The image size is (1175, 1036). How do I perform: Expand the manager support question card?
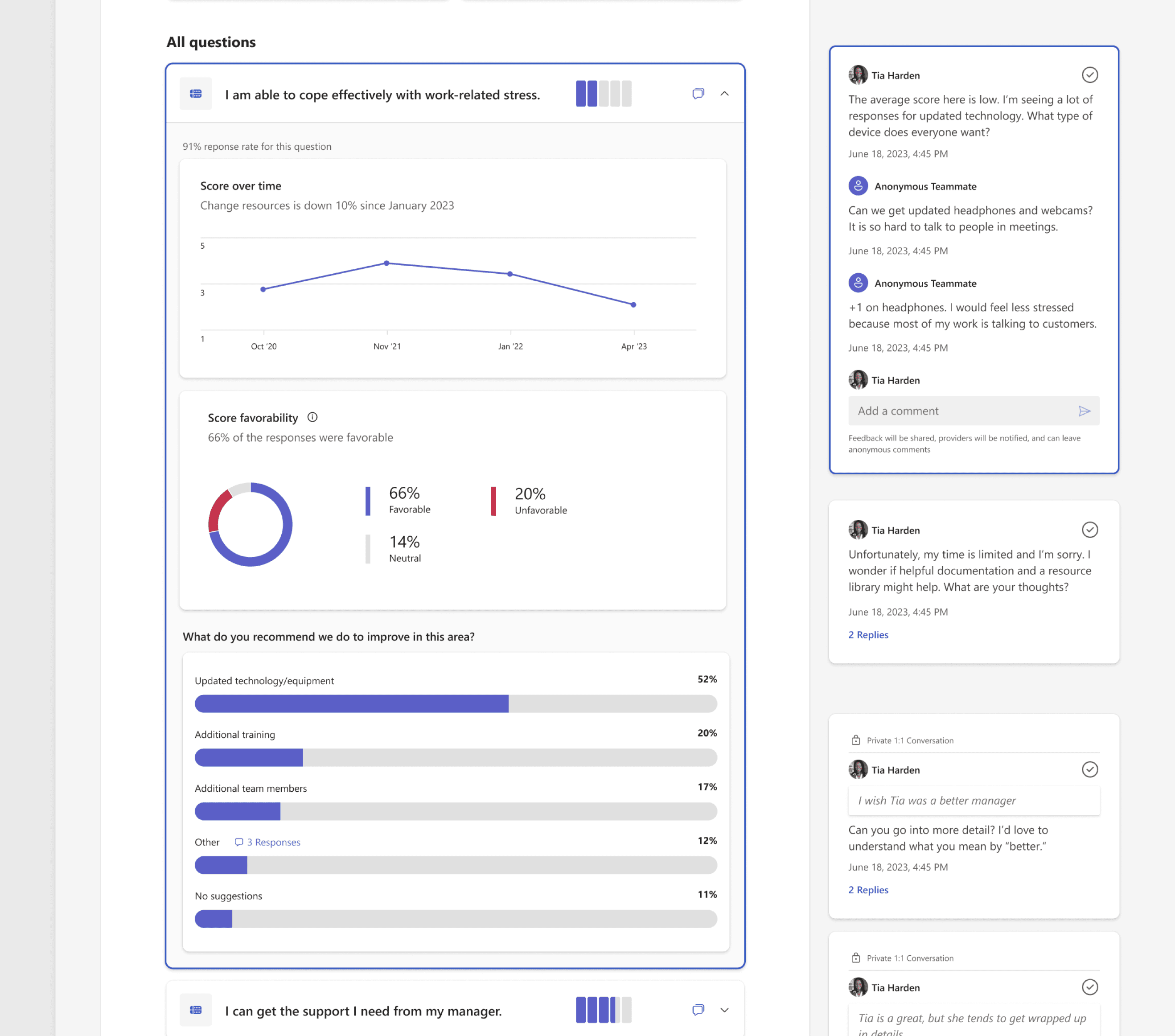[724, 1010]
